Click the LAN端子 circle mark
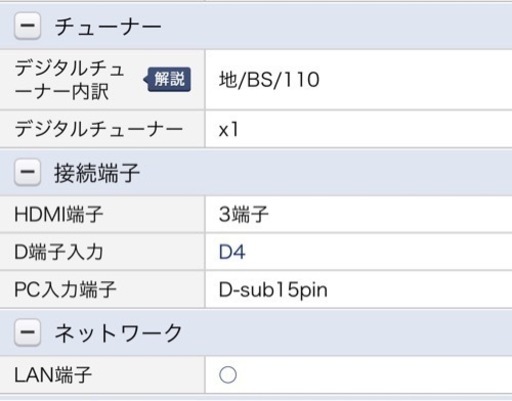Viewport: 512px width, 401px height. pos(228,375)
